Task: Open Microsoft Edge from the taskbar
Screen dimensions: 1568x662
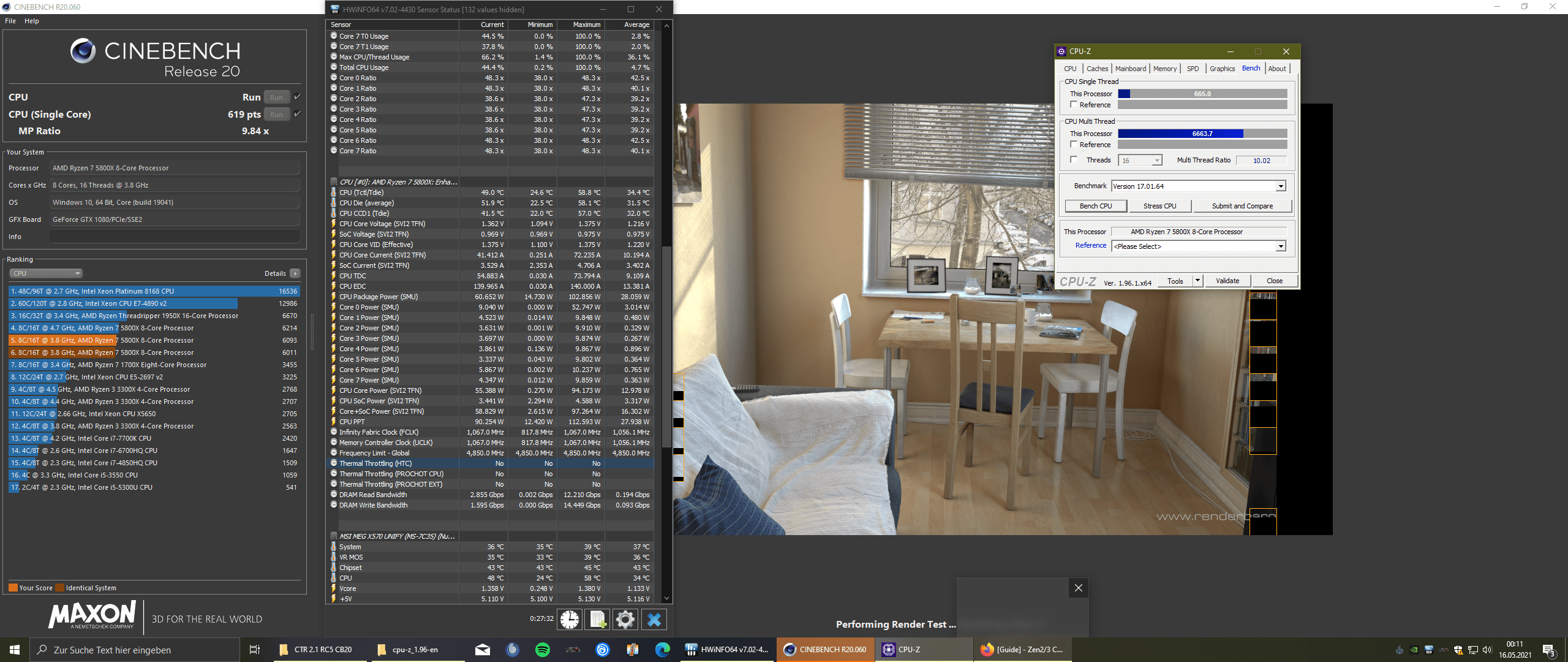Action: pyautogui.click(x=662, y=650)
